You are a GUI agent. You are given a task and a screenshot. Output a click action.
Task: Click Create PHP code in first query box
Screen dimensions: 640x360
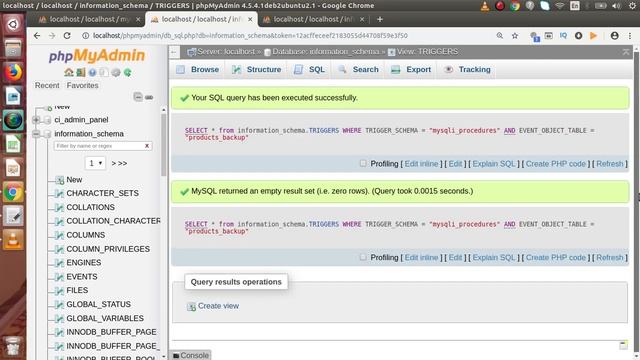coord(556,164)
